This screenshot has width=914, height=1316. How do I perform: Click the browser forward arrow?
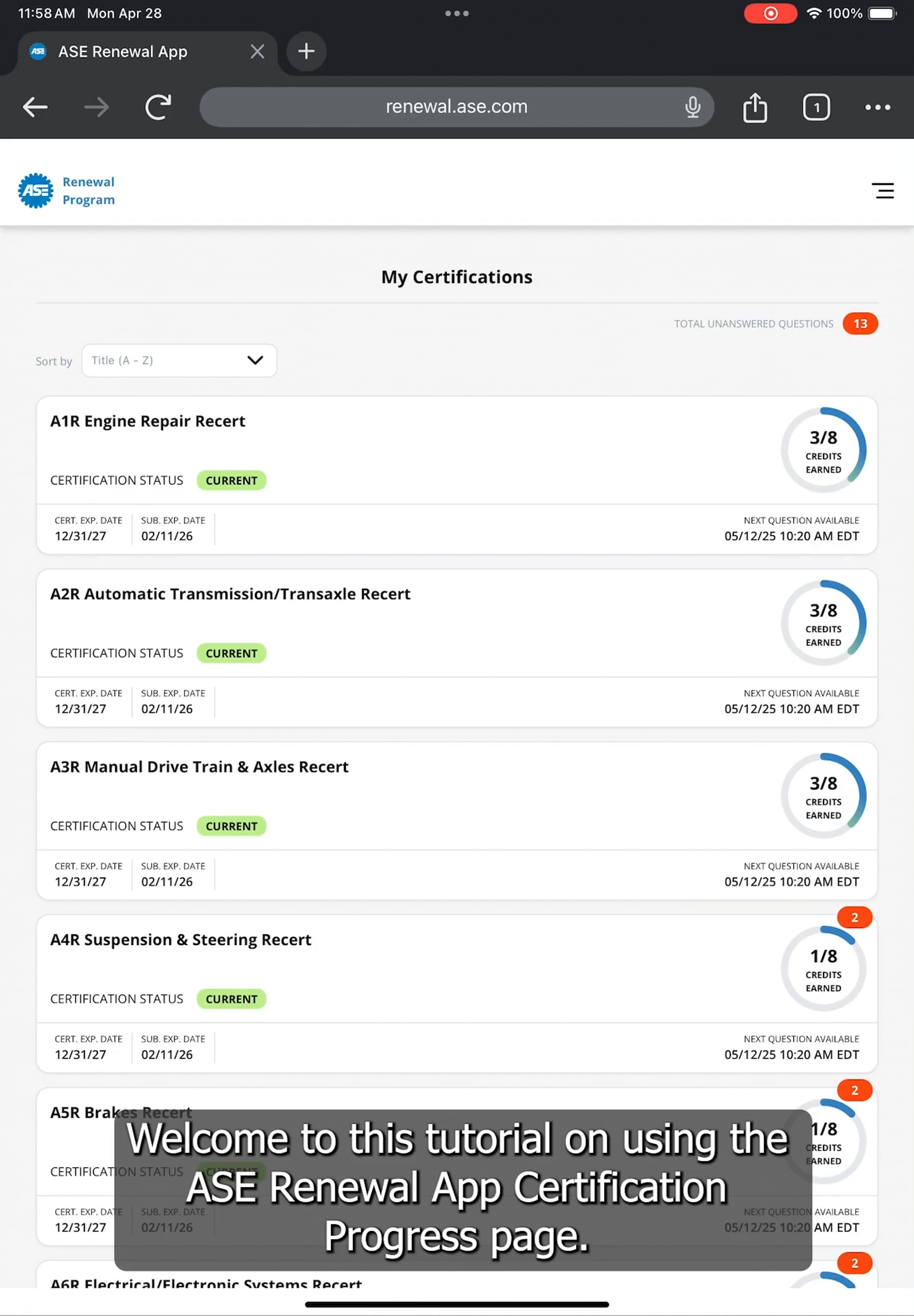pyautogui.click(x=96, y=107)
